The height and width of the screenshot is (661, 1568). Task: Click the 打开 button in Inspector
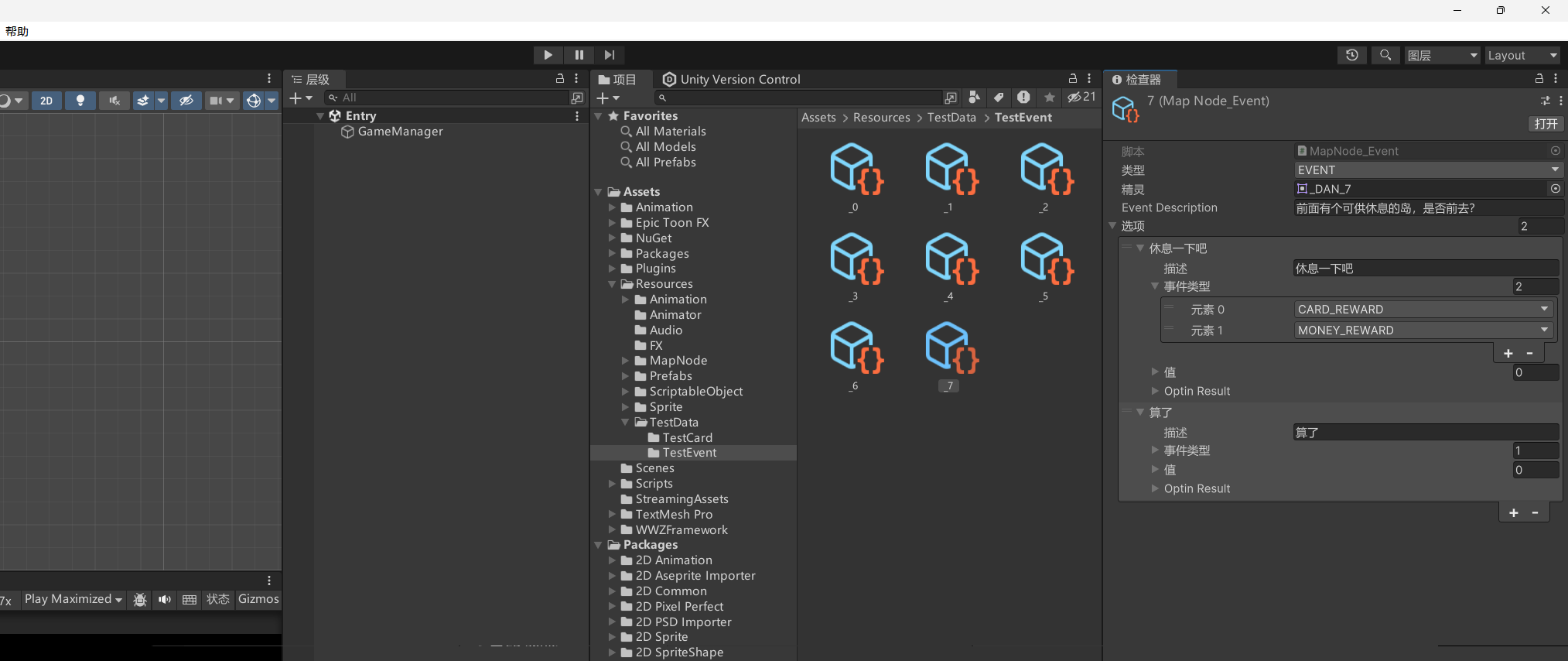(x=1546, y=124)
